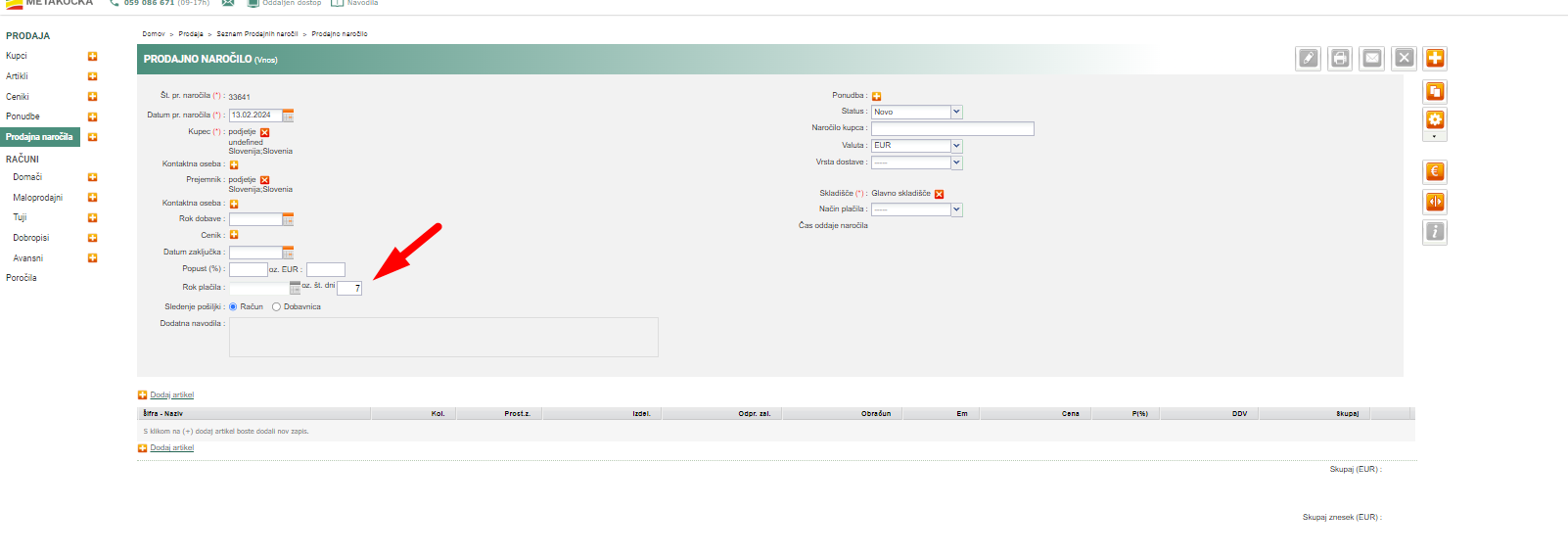
Task: Open Artikli in the sidebar menu
Action: pyautogui.click(x=17, y=76)
